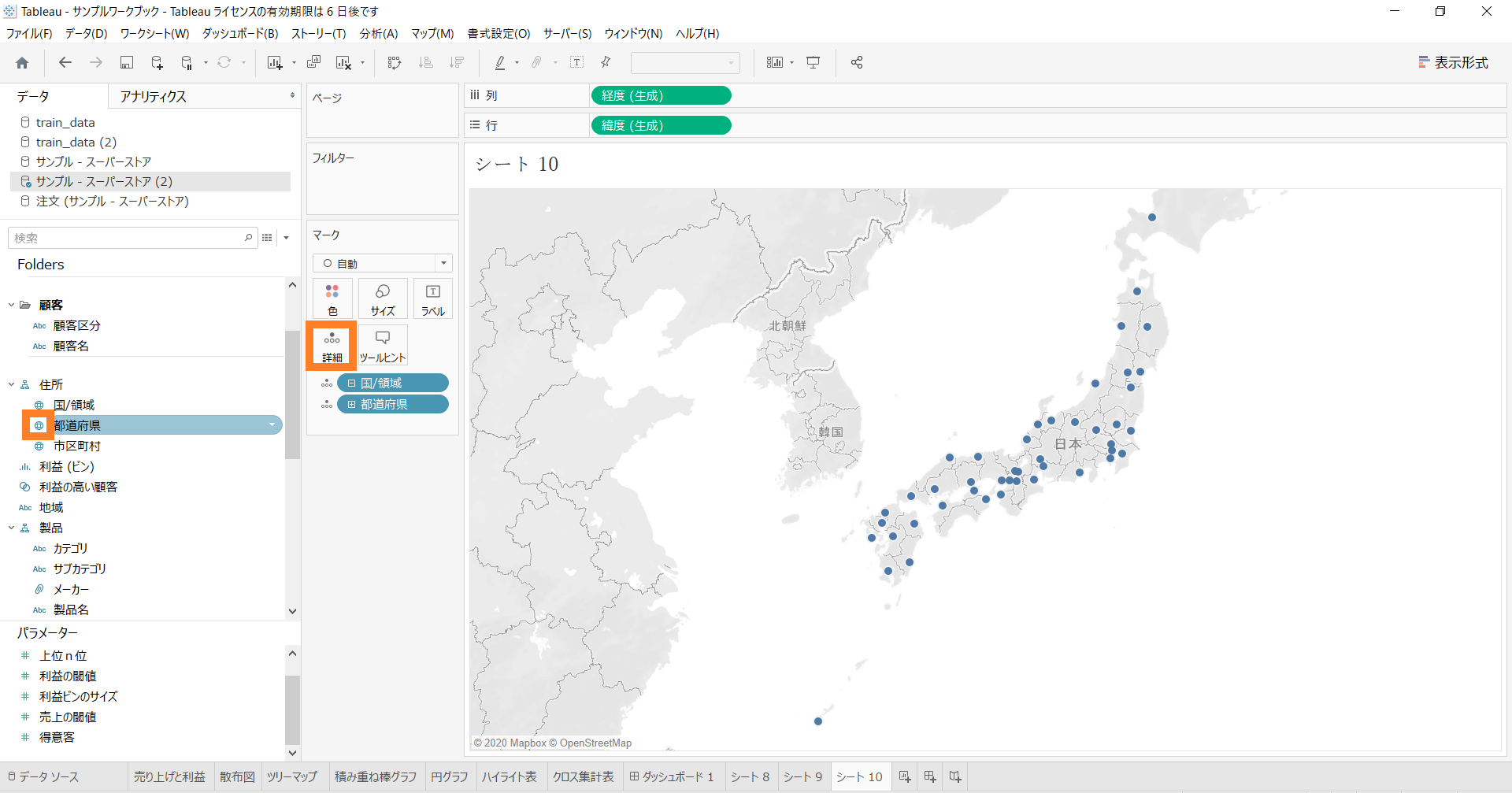Open the clear sheet dropdown arrow
The image size is (1512, 793).
click(362, 63)
